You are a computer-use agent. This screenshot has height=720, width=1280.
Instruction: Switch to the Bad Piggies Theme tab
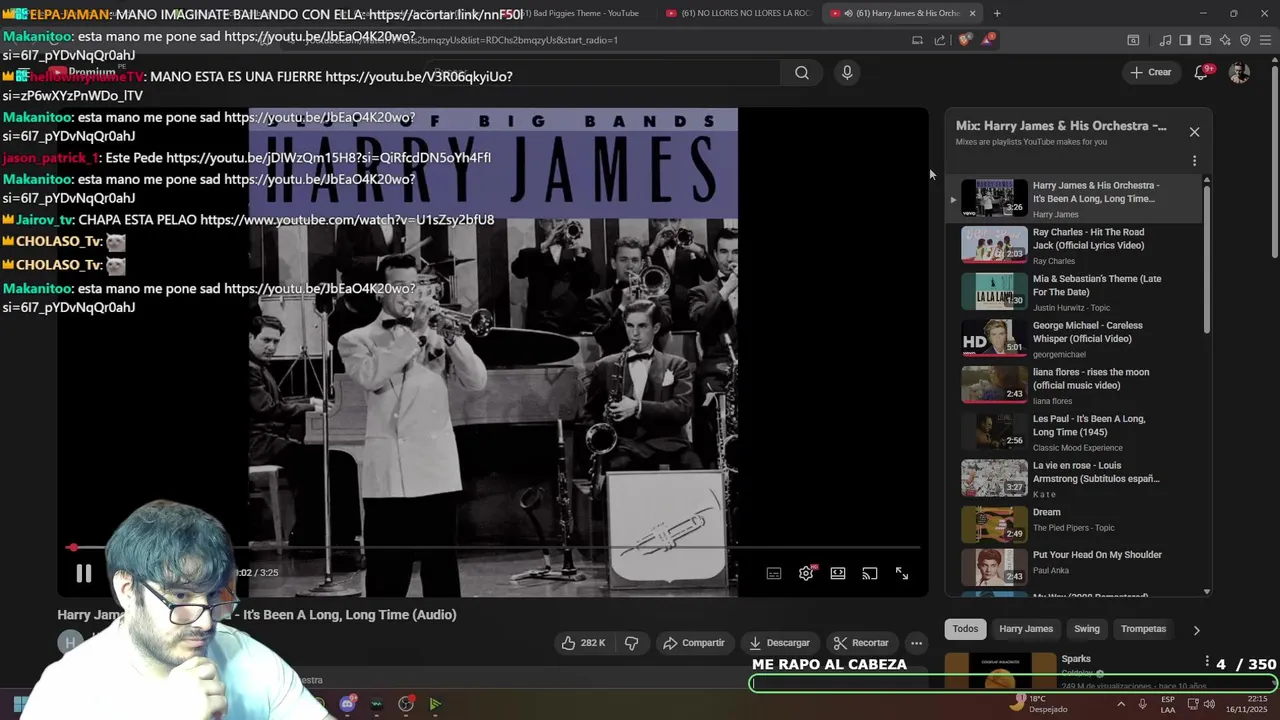[x=580, y=13]
